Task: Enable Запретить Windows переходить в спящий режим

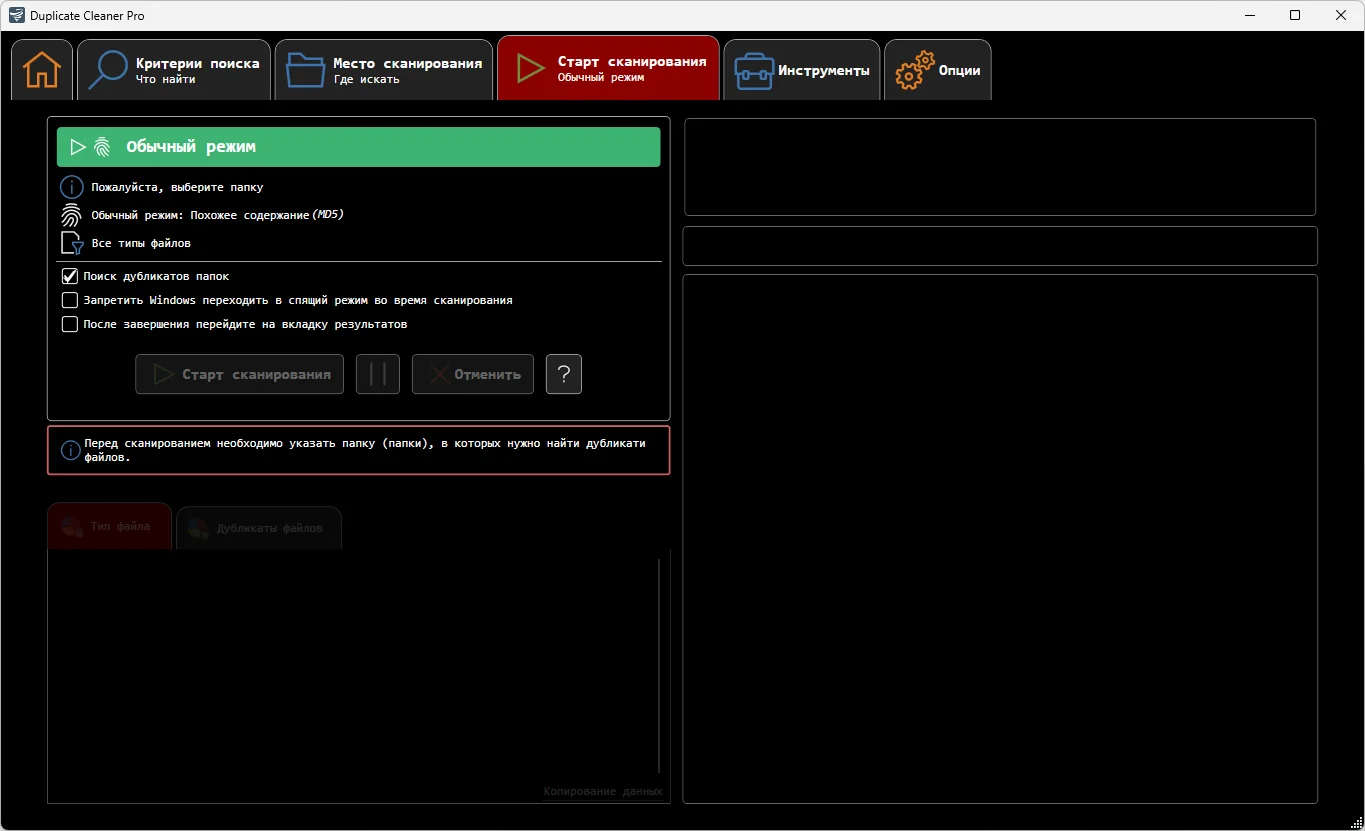Action: (70, 300)
